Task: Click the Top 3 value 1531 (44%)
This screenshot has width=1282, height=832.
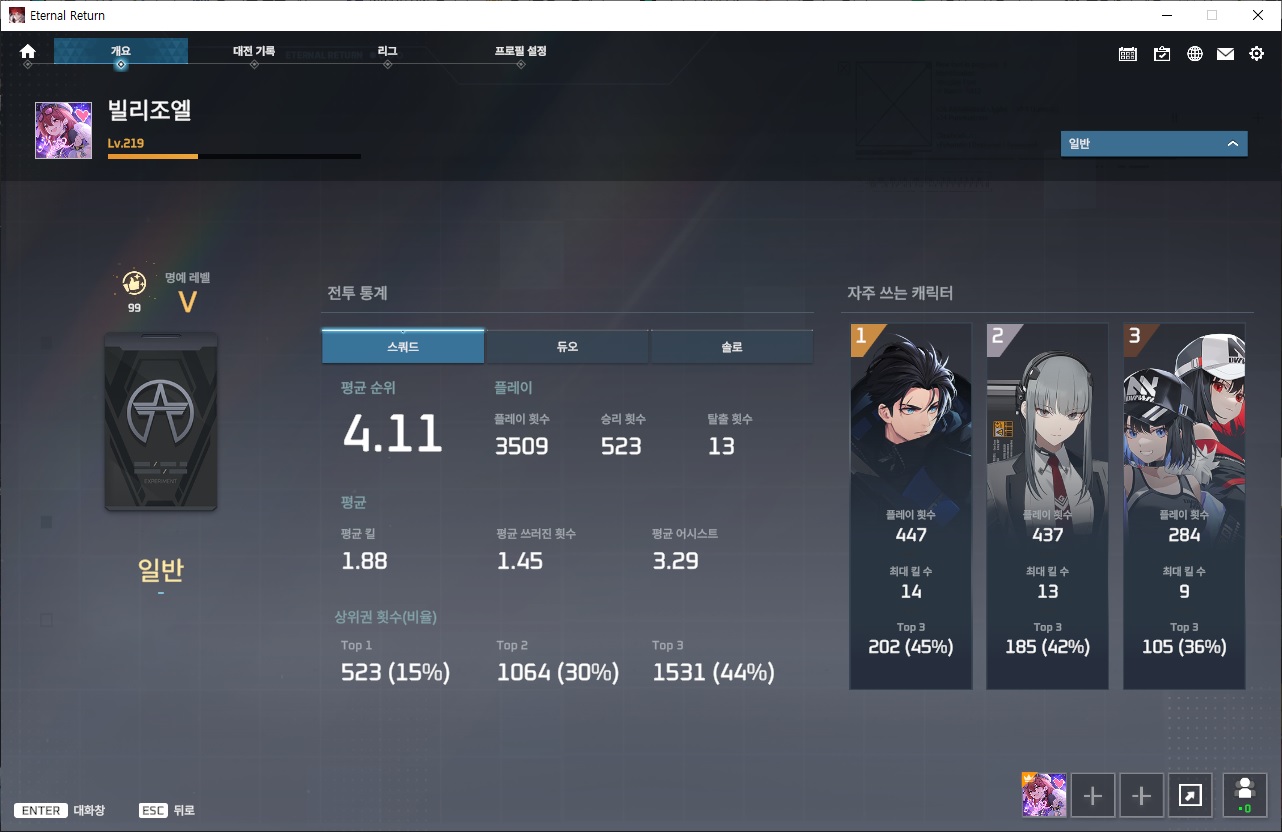Action: (x=713, y=673)
